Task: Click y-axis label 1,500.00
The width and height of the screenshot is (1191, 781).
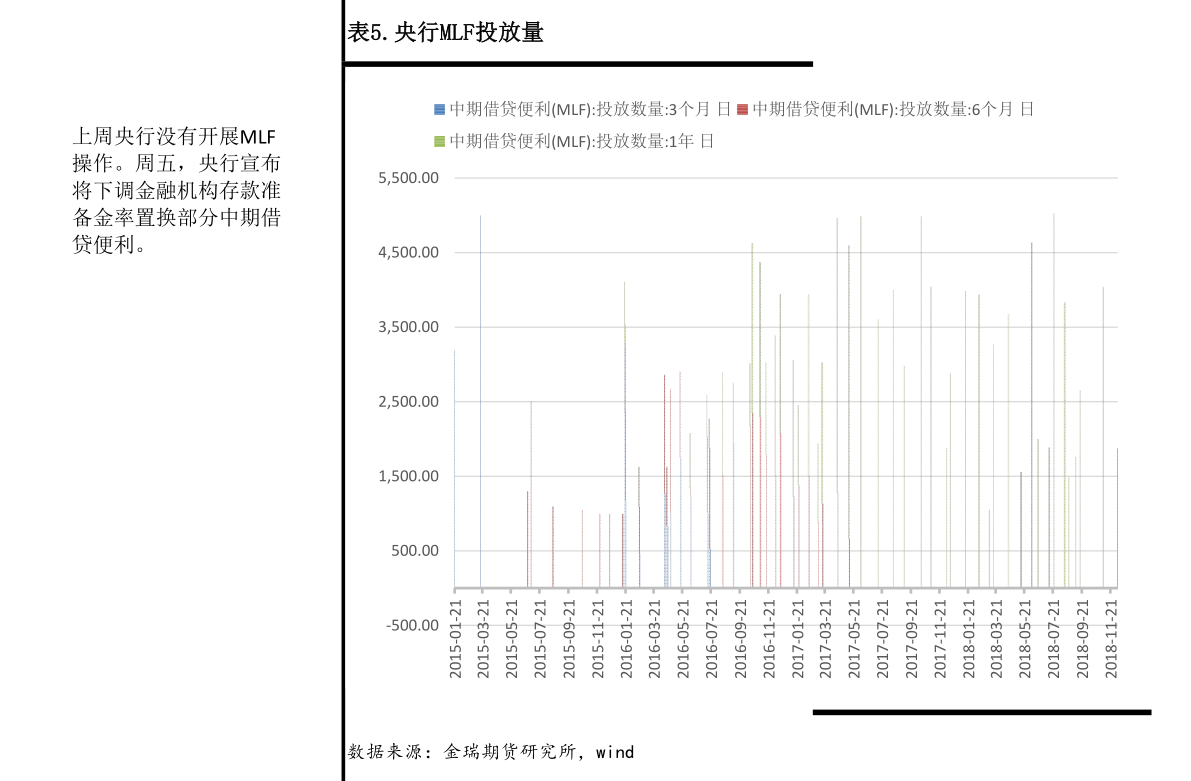Action: [x=409, y=476]
